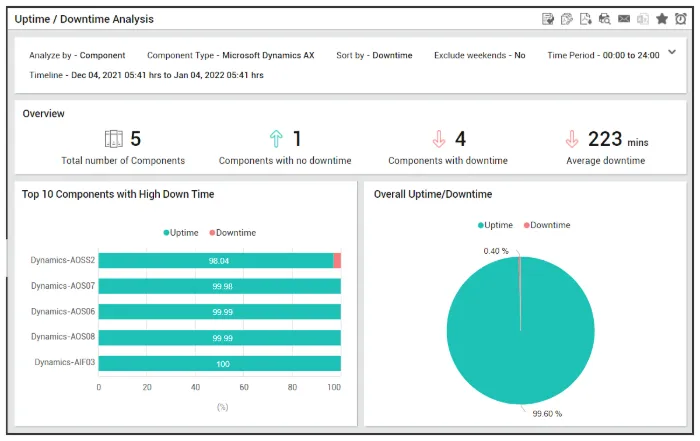
Task: Click the Time Period 00:00 to 24:00
Action: (x=603, y=55)
